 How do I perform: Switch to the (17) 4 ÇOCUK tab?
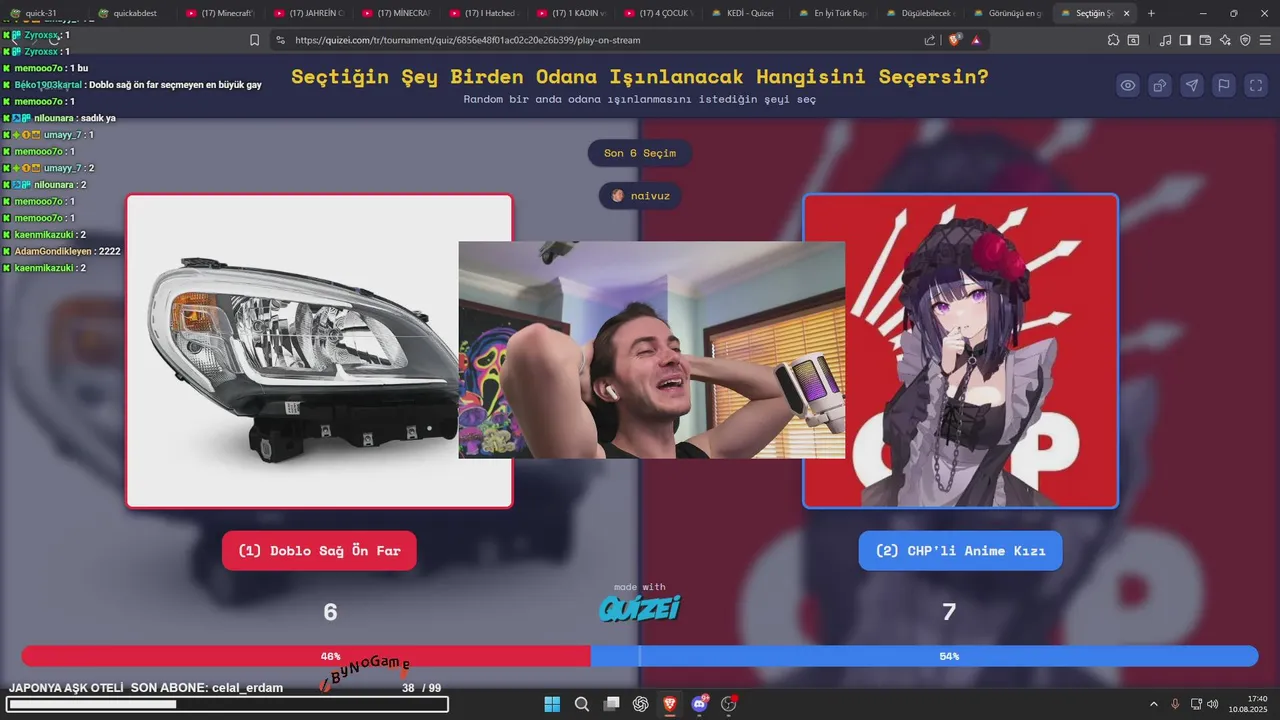(x=662, y=13)
